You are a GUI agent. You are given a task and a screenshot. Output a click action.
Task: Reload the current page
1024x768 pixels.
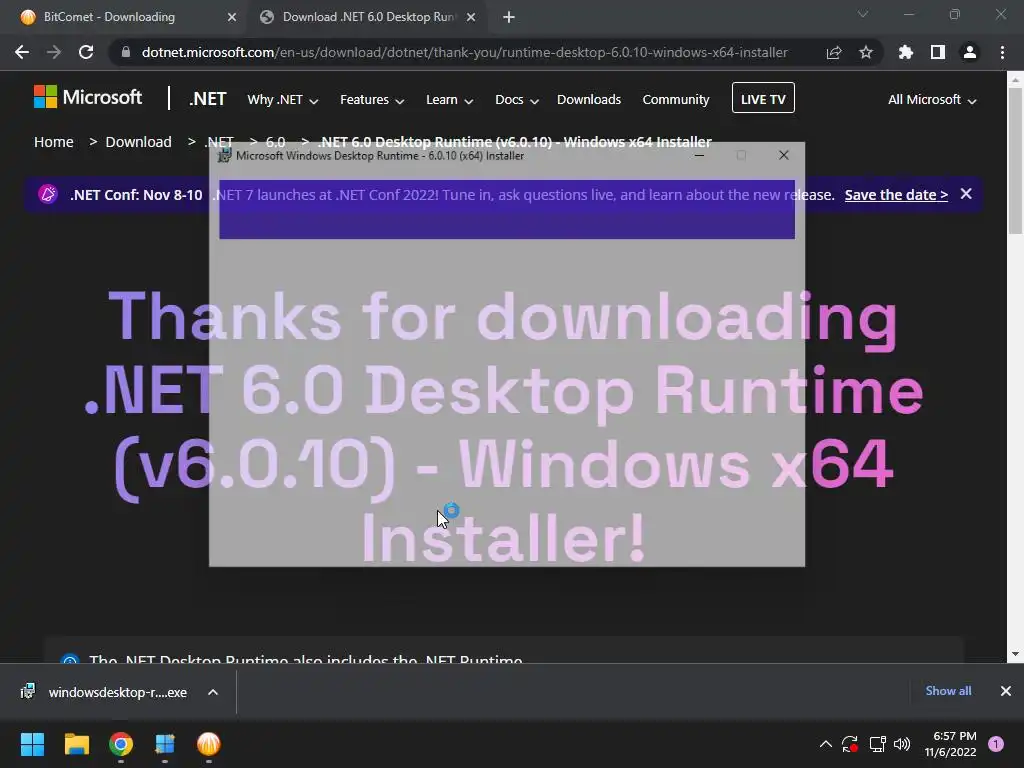point(86,52)
